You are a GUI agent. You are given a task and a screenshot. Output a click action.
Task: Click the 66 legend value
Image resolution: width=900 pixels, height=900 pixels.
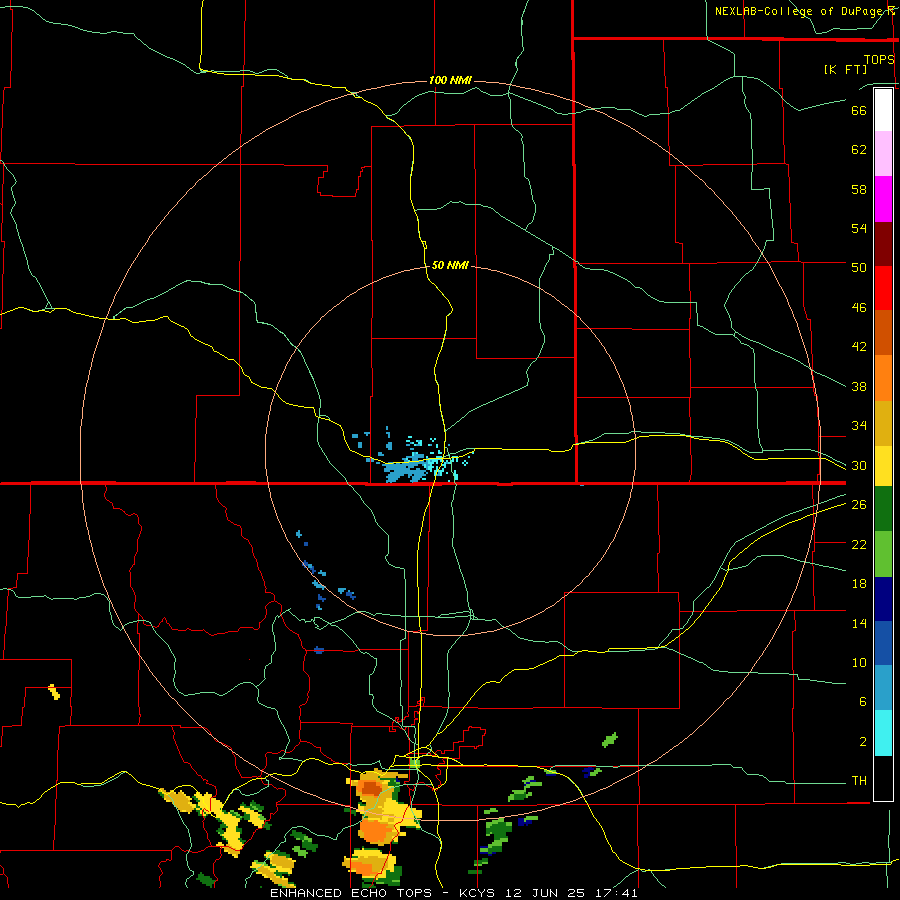859,110
